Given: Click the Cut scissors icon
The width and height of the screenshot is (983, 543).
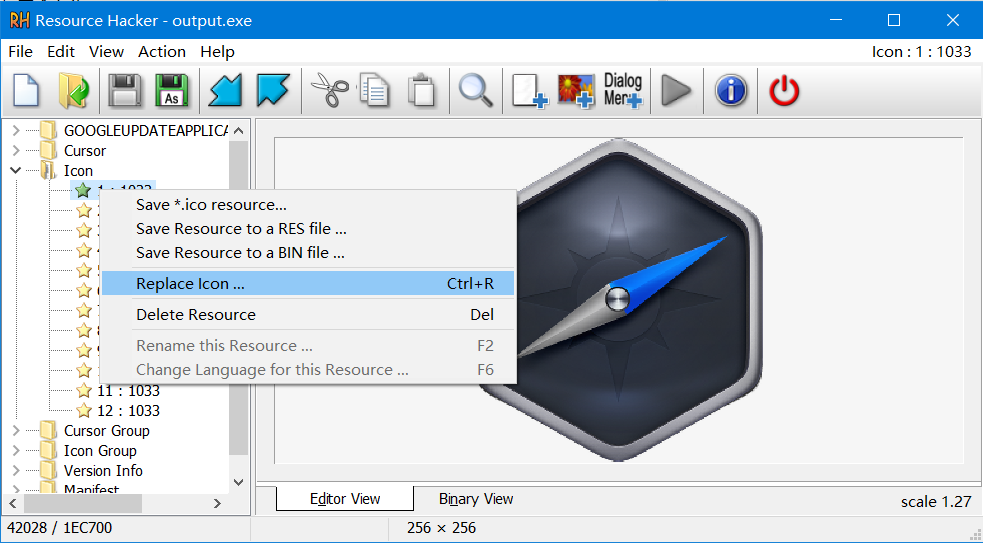Looking at the screenshot, I should (x=327, y=91).
